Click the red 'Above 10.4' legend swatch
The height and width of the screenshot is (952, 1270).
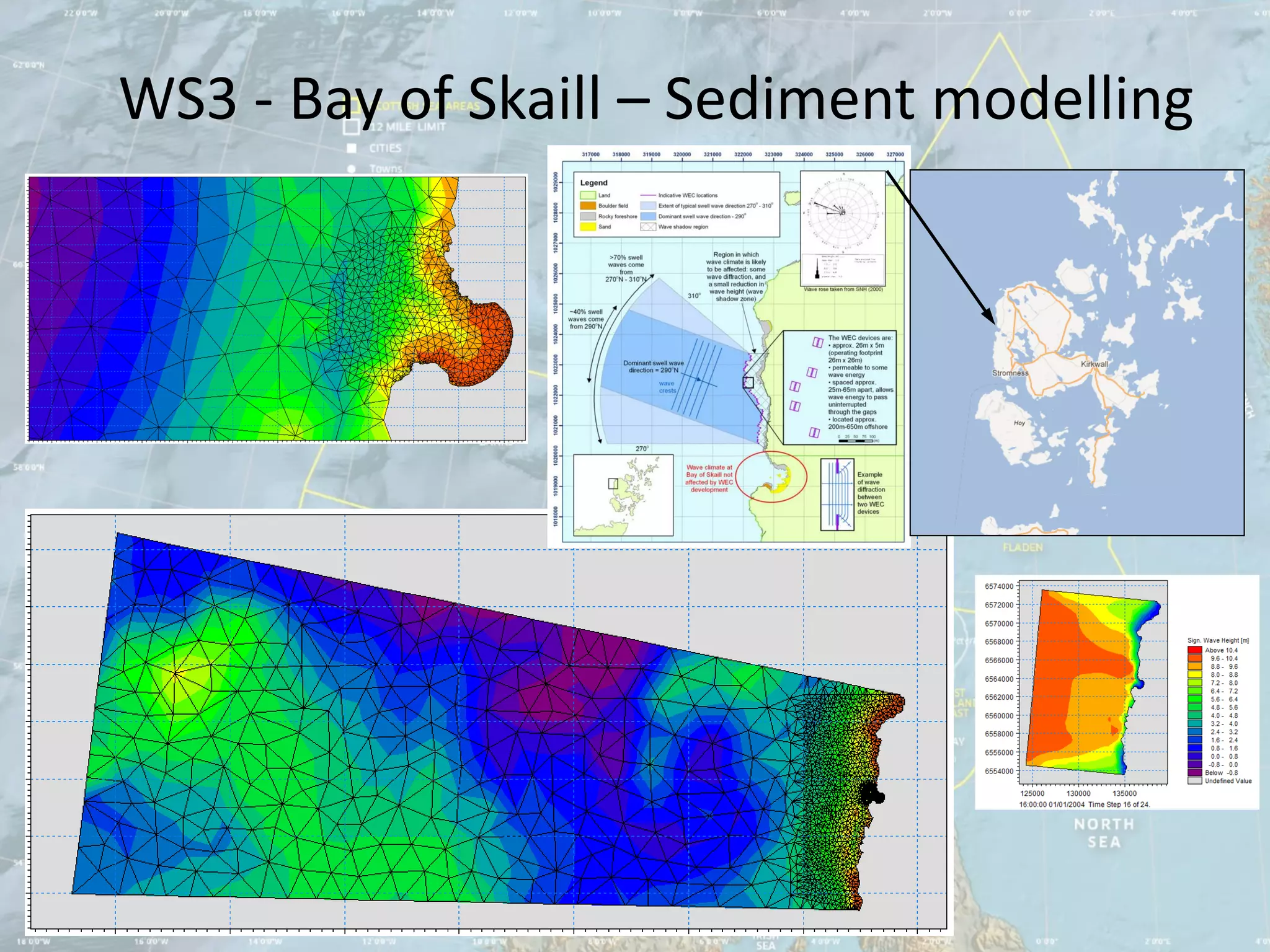1194,650
